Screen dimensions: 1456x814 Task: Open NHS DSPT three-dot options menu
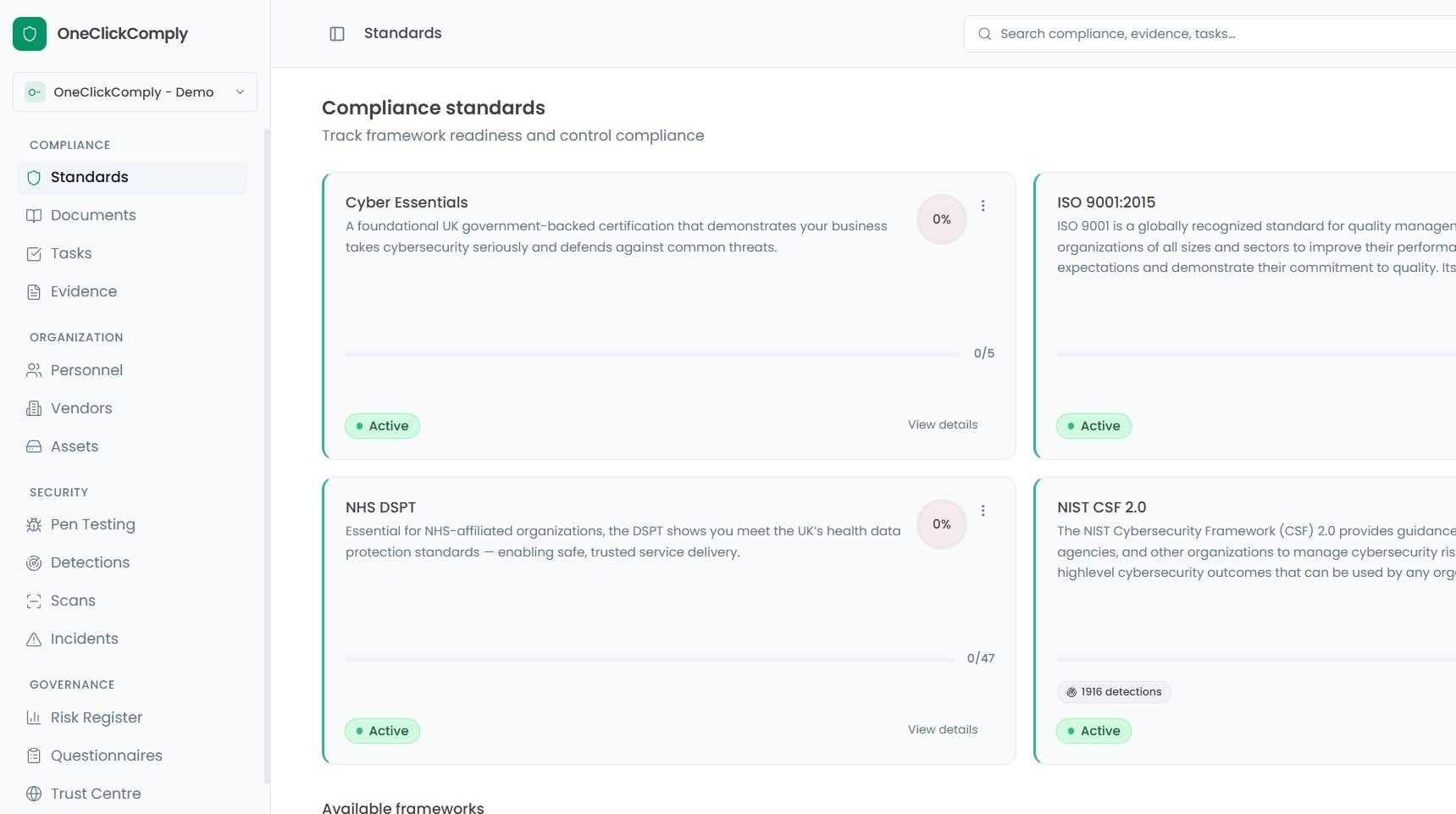click(983, 511)
